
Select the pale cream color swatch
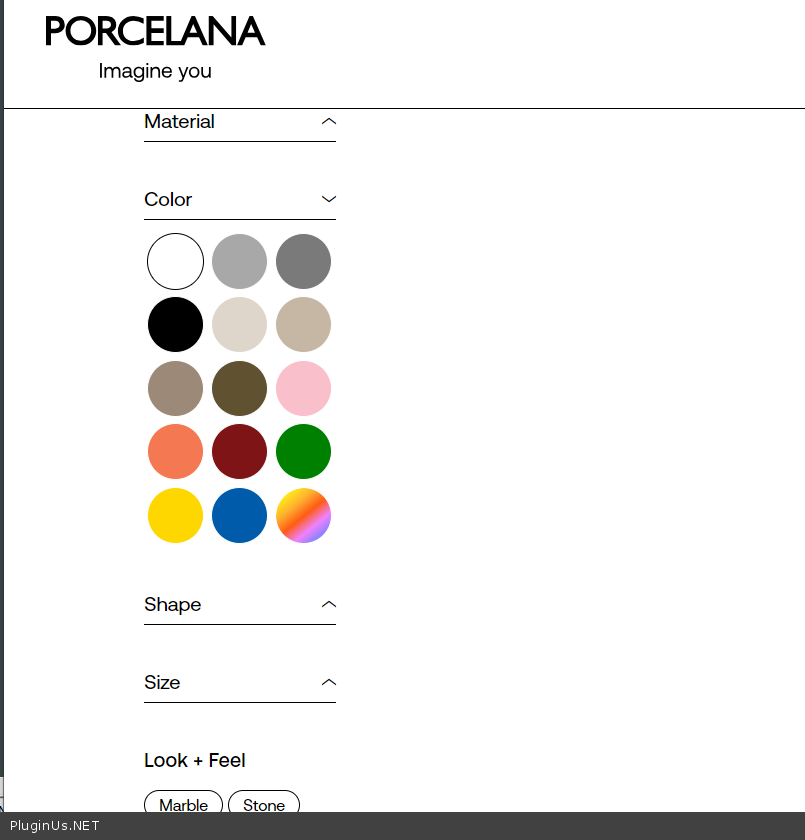coord(239,325)
